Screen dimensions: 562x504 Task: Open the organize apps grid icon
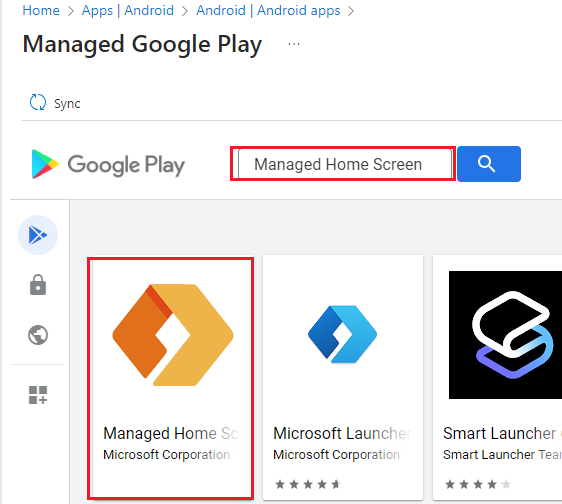[x=38, y=395]
